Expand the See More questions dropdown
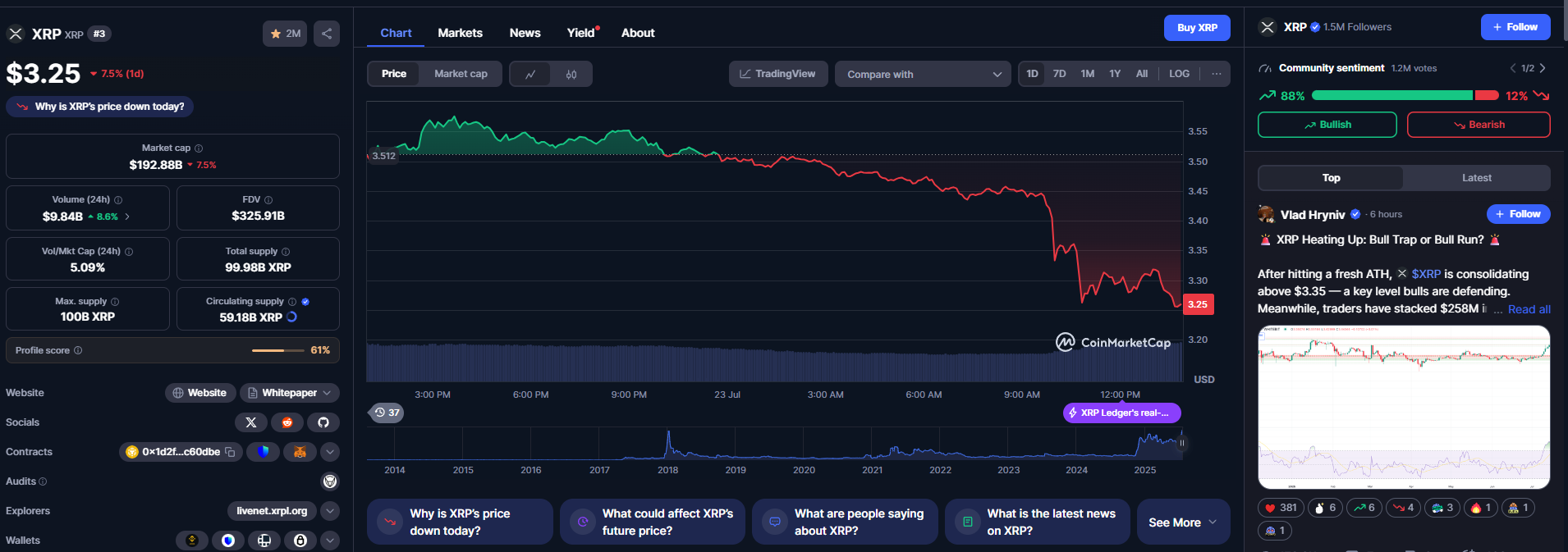 pyautogui.click(x=1183, y=522)
